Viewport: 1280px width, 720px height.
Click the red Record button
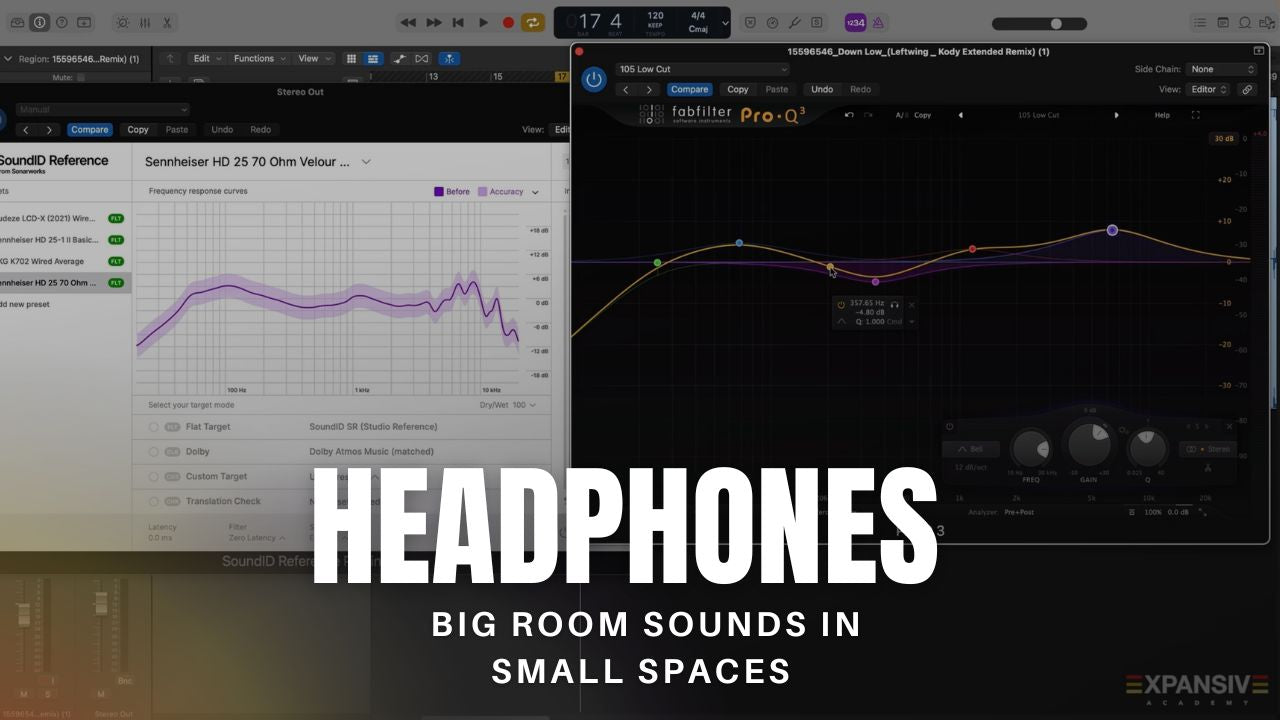click(x=508, y=22)
